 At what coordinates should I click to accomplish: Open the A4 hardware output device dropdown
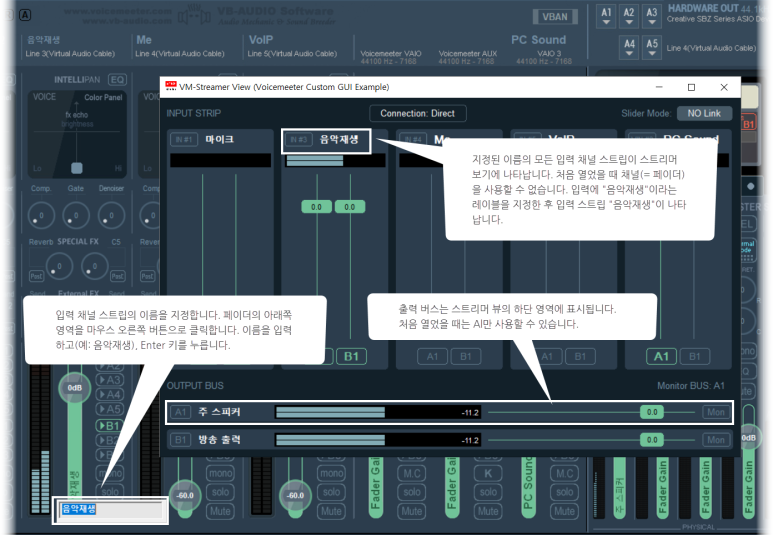pyautogui.click(x=629, y=47)
